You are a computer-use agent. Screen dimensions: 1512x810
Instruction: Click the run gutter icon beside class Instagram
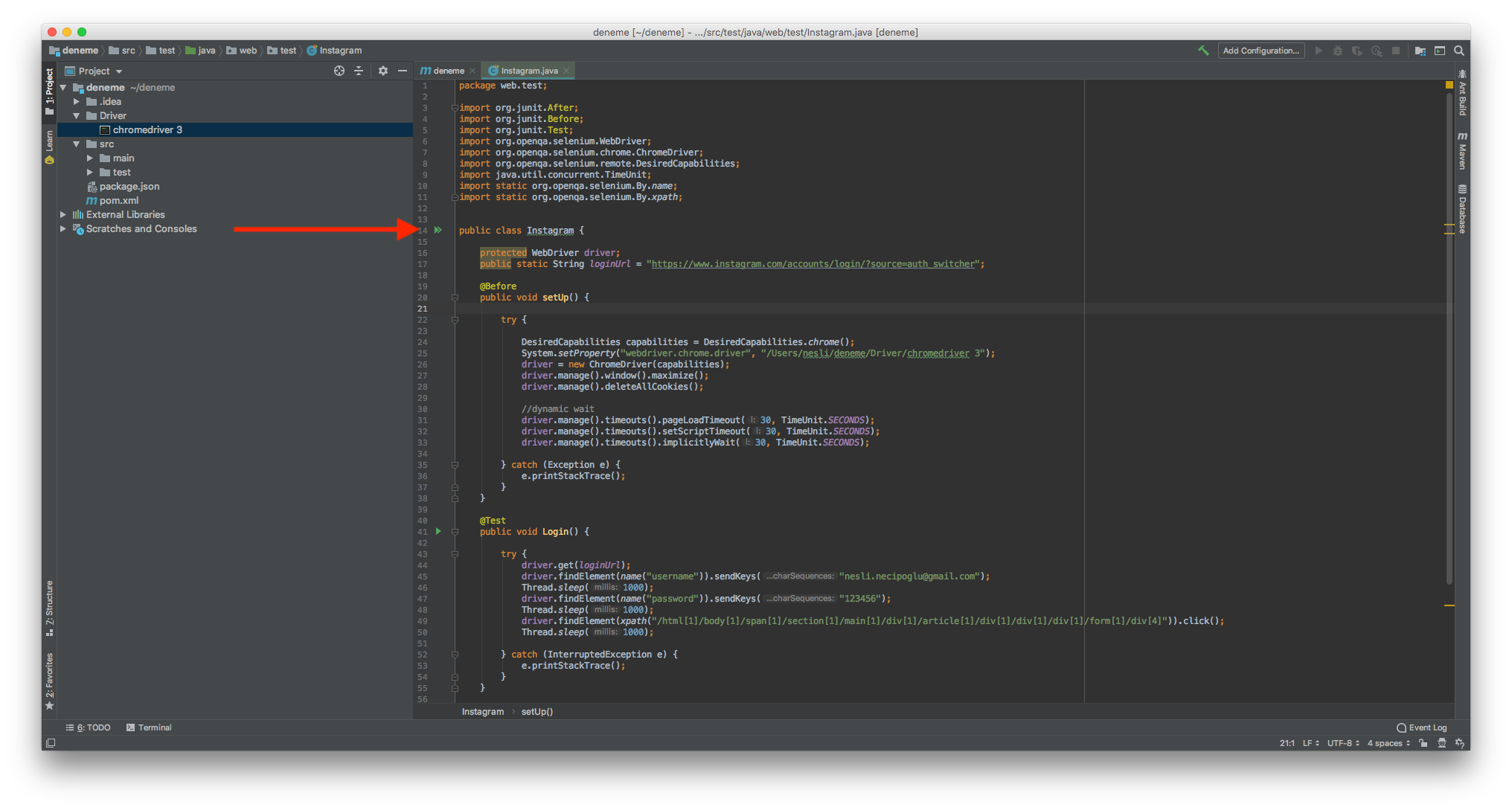pos(438,231)
